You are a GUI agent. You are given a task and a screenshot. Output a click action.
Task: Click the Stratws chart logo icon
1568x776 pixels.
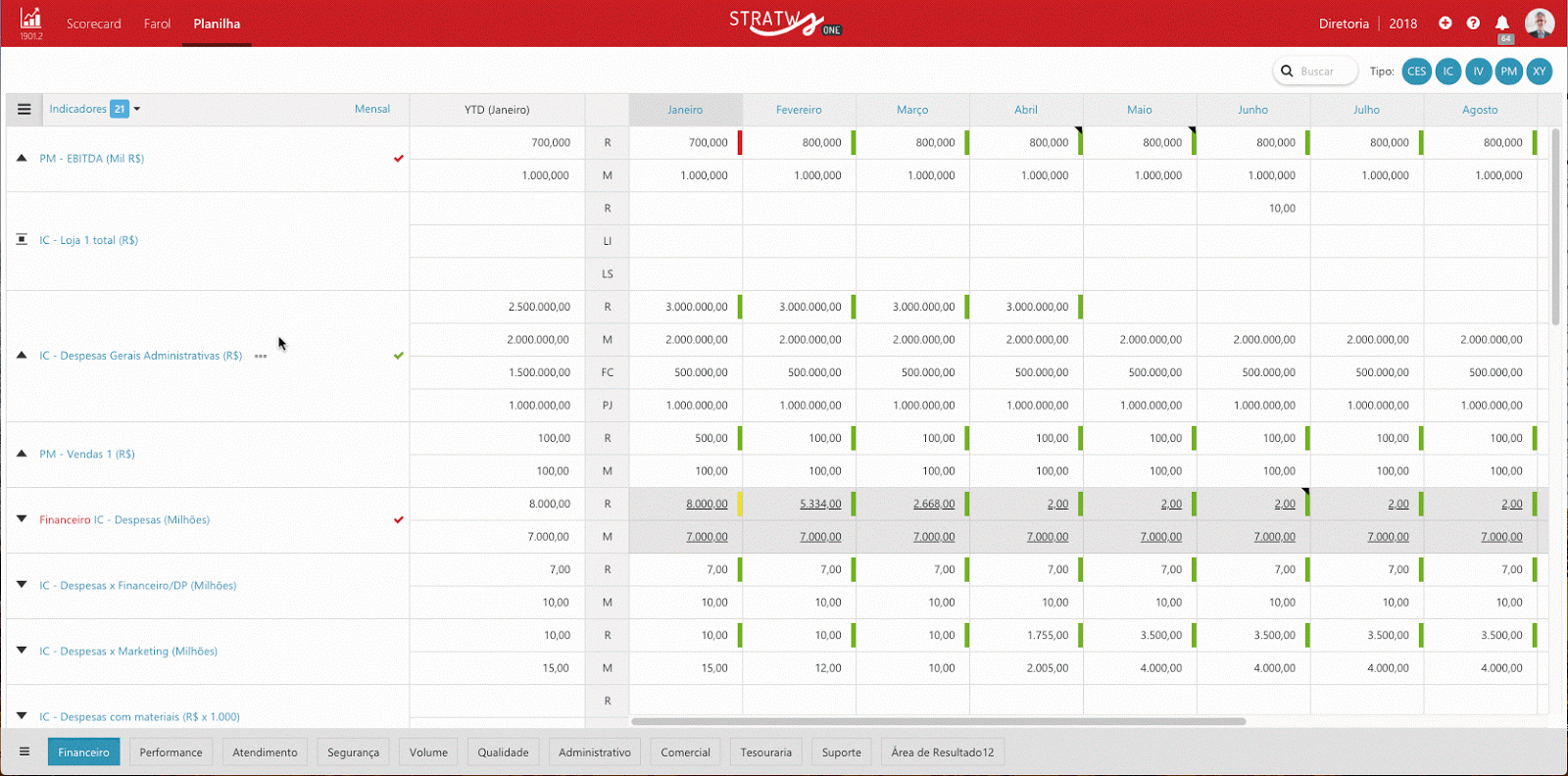[30, 19]
